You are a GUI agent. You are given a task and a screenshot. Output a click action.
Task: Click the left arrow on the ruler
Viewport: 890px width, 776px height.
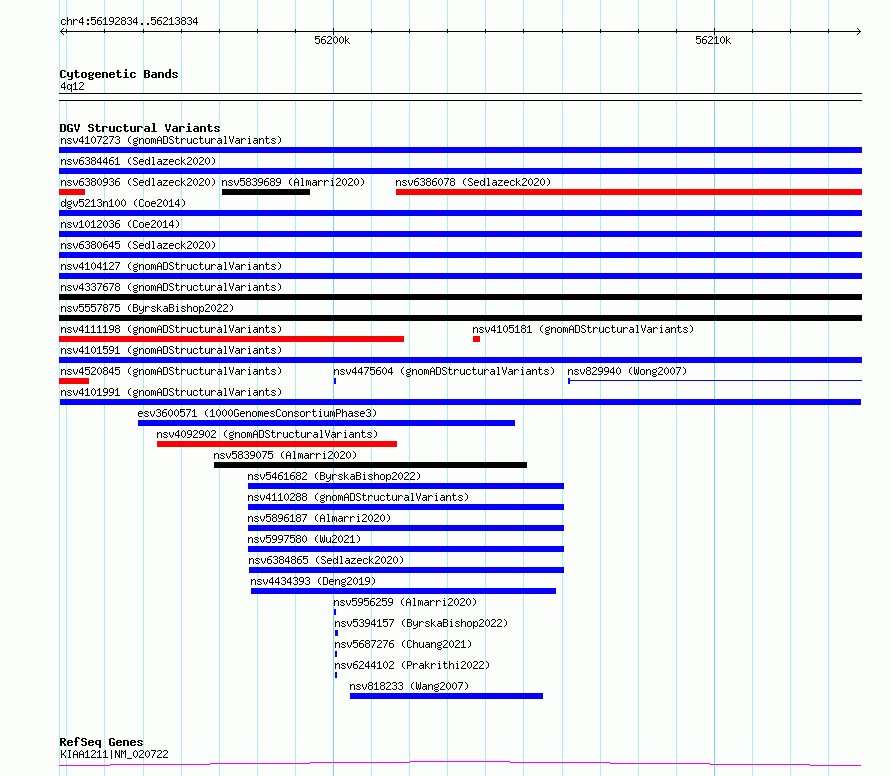(x=63, y=32)
